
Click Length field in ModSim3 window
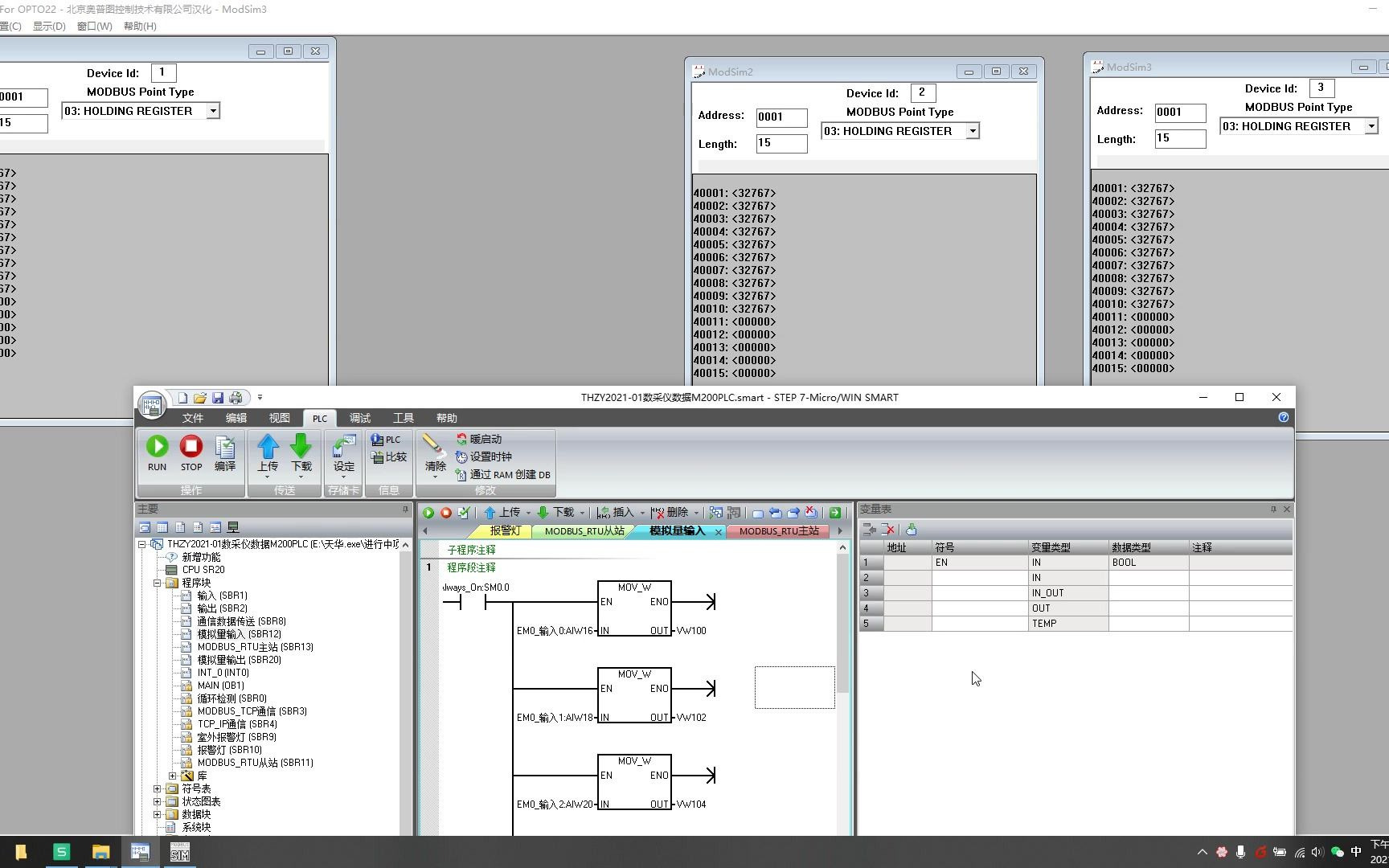(1180, 139)
